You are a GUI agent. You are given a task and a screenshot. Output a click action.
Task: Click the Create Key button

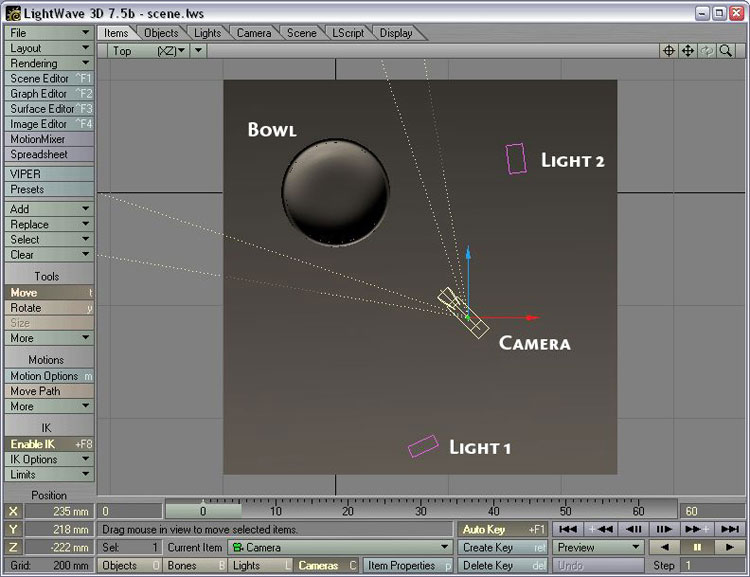[499, 548]
